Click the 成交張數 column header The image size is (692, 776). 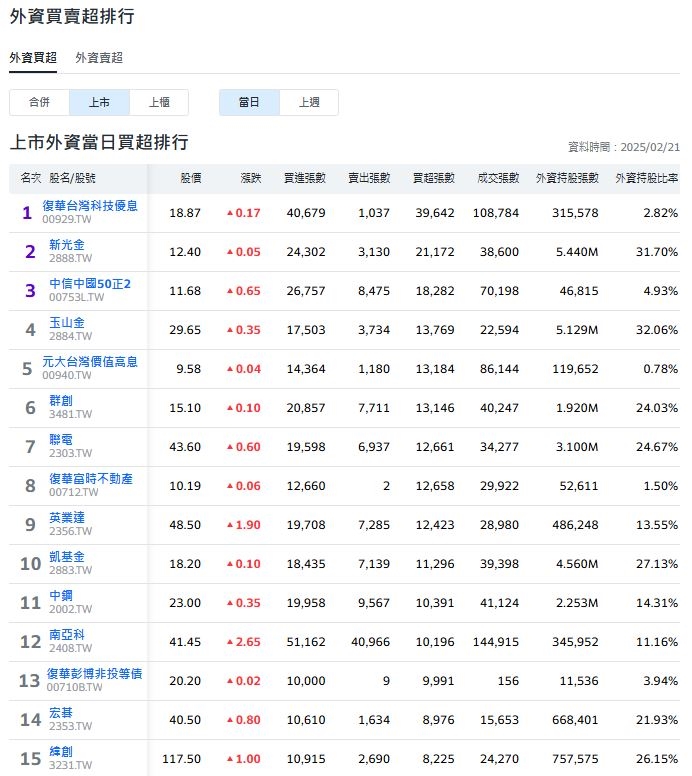498,178
